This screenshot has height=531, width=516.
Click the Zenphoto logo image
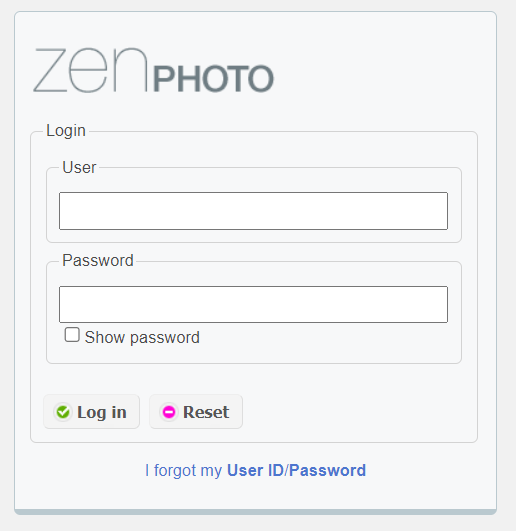coord(153,70)
